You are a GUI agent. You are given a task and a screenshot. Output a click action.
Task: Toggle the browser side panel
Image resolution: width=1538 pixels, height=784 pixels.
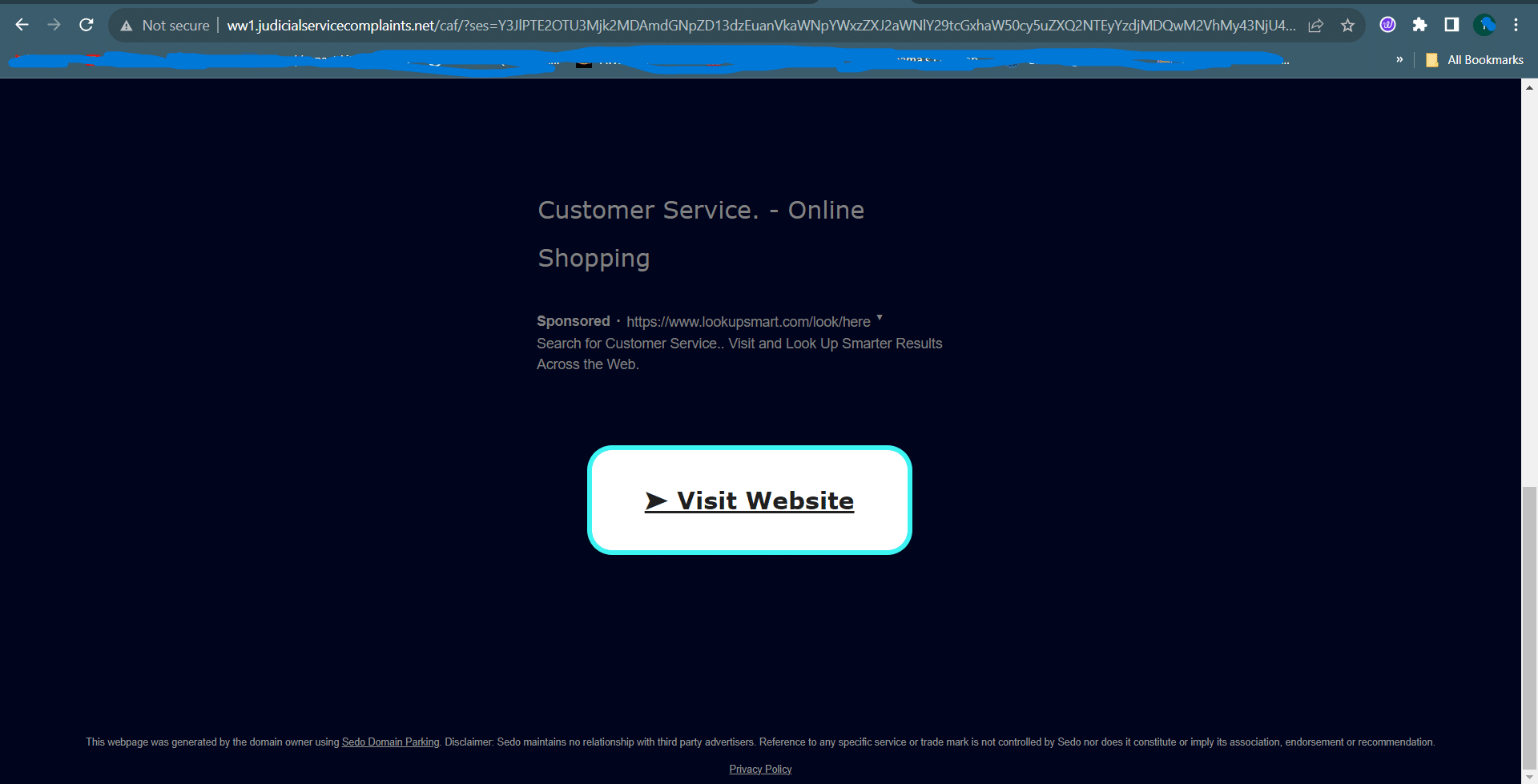(1451, 25)
